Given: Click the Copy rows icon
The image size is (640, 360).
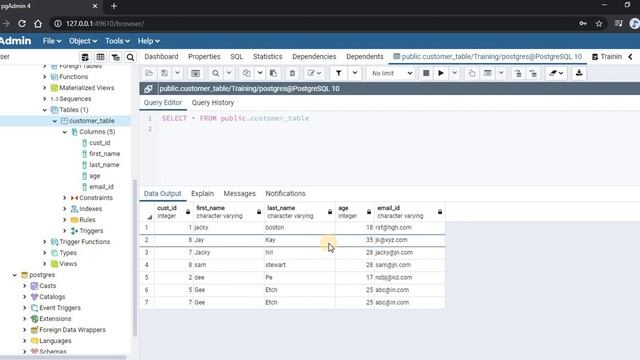Looking at the screenshot, I should pos(247,73).
